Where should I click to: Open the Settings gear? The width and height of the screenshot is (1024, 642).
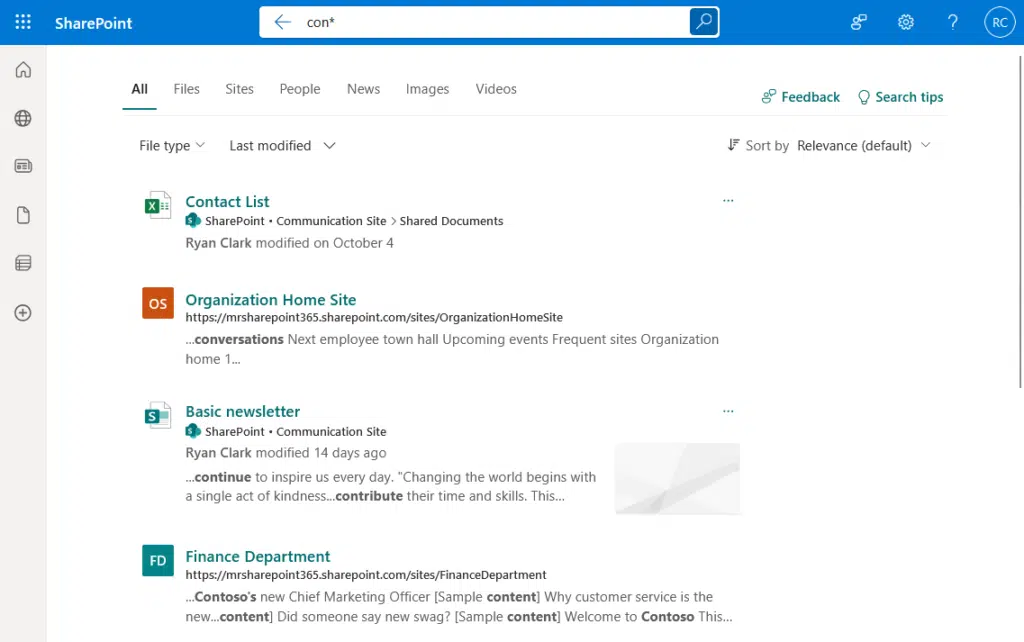pos(906,22)
